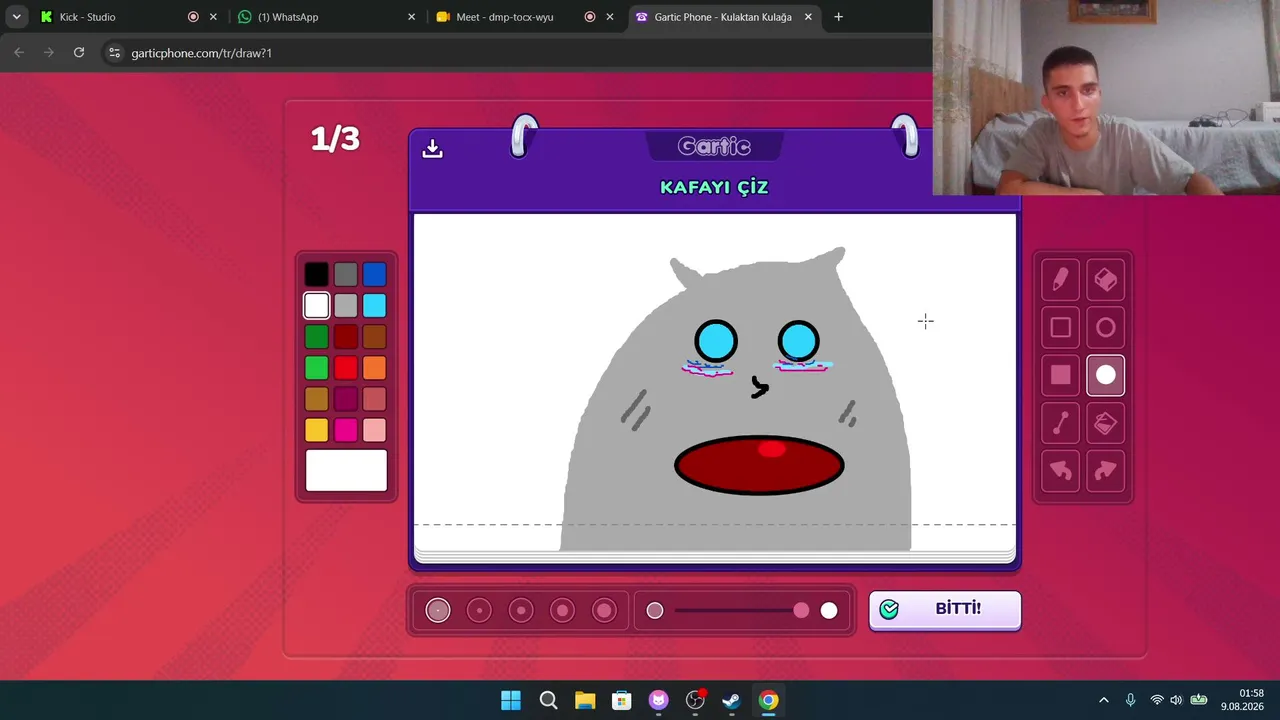Open Windows taskbar search
This screenshot has height=720, width=1280.
[x=548, y=700]
